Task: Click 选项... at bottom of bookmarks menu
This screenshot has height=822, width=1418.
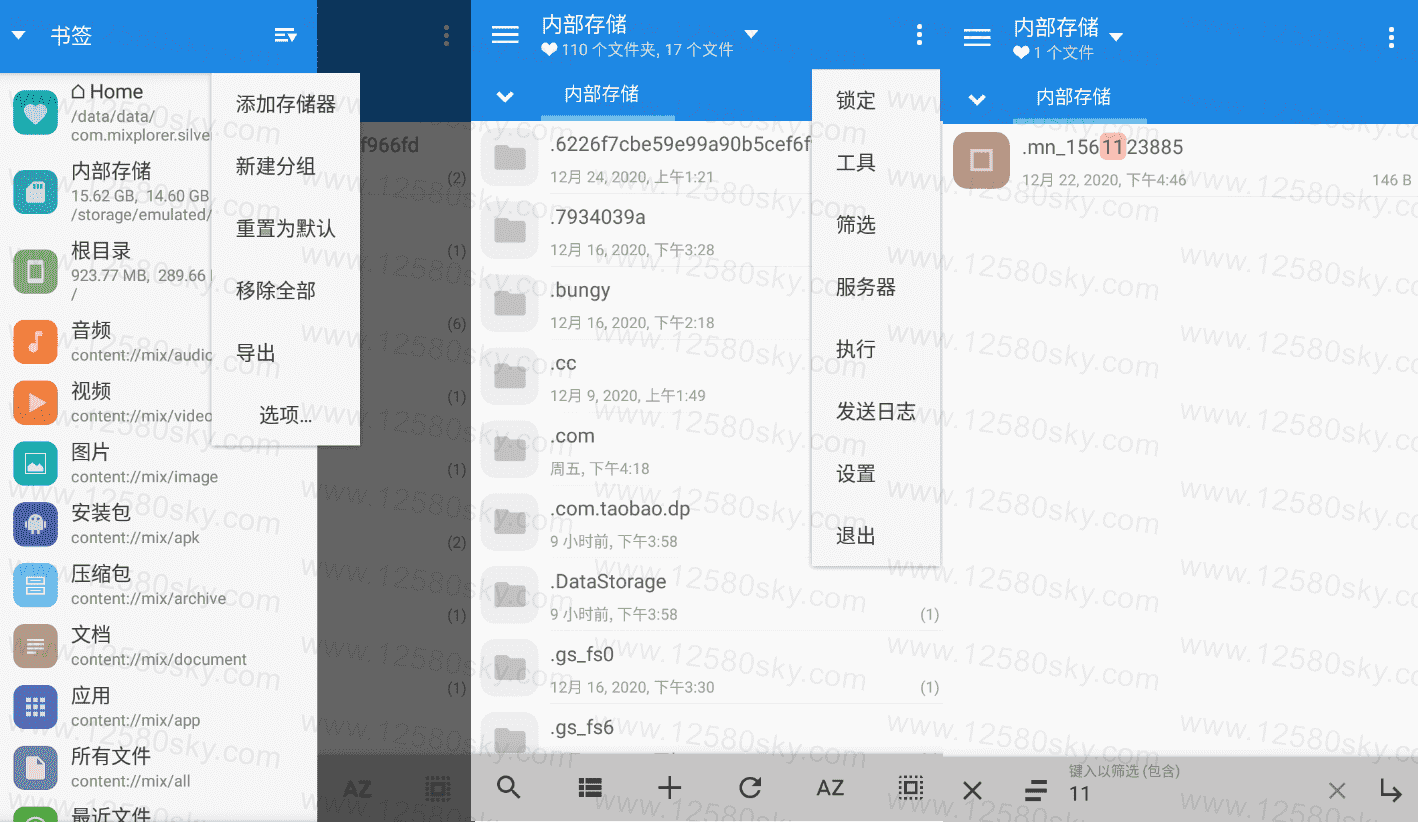Action: pyautogui.click(x=286, y=415)
